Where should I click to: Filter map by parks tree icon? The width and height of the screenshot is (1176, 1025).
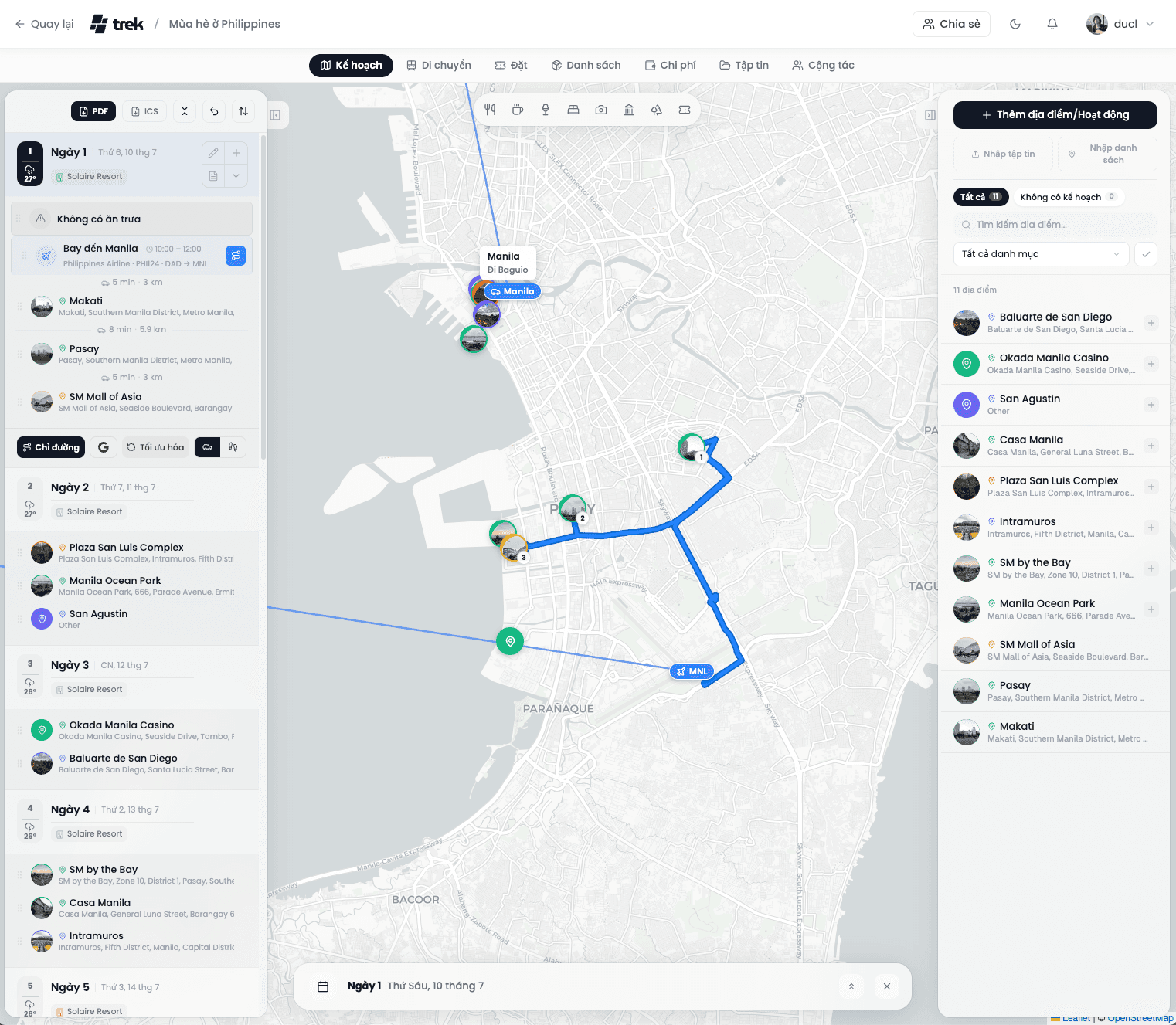(x=657, y=110)
